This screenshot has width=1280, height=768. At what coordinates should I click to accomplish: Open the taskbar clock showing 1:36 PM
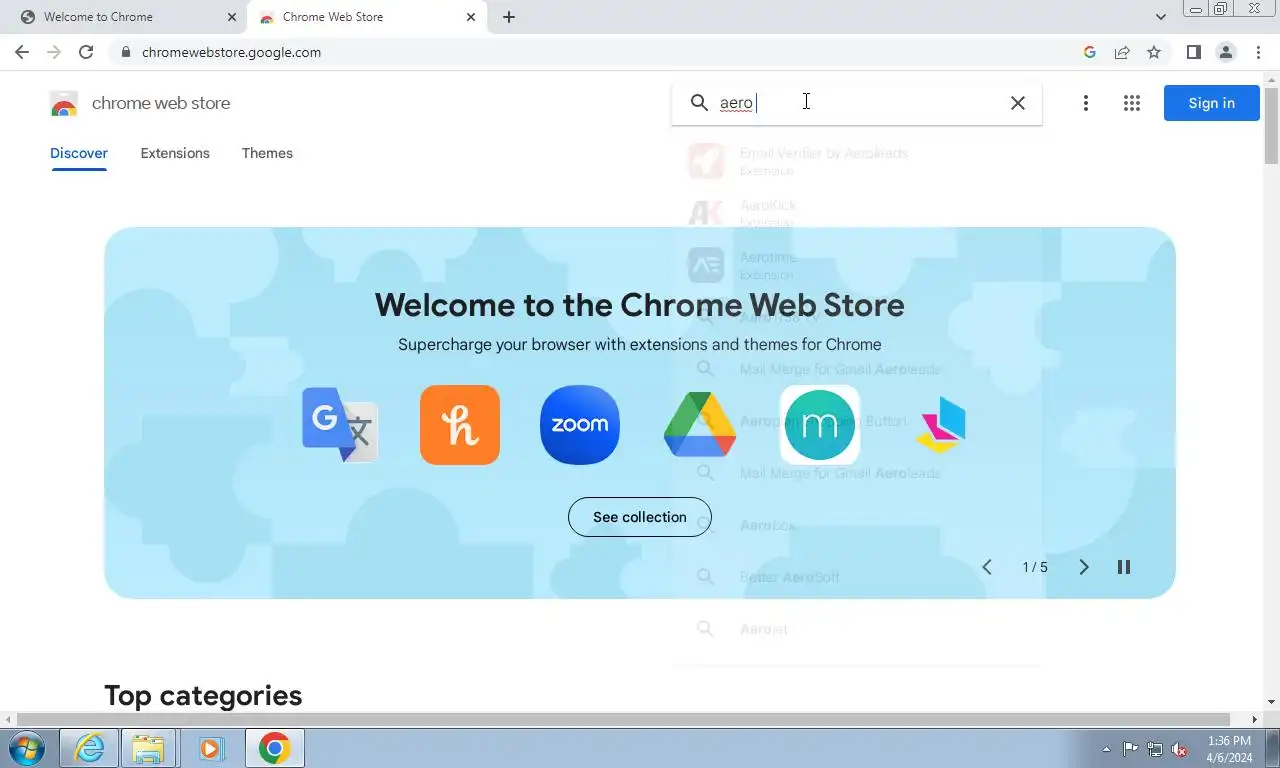1229,749
